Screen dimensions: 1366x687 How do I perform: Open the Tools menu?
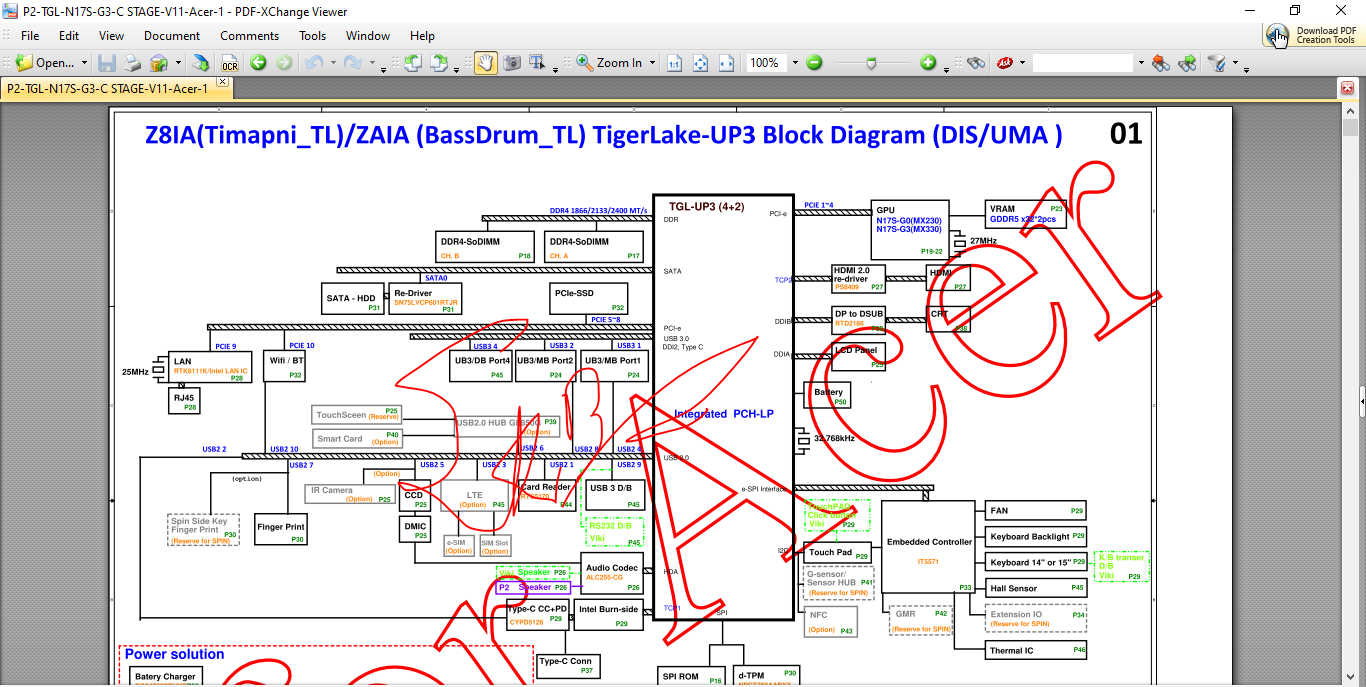coord(313,35)
